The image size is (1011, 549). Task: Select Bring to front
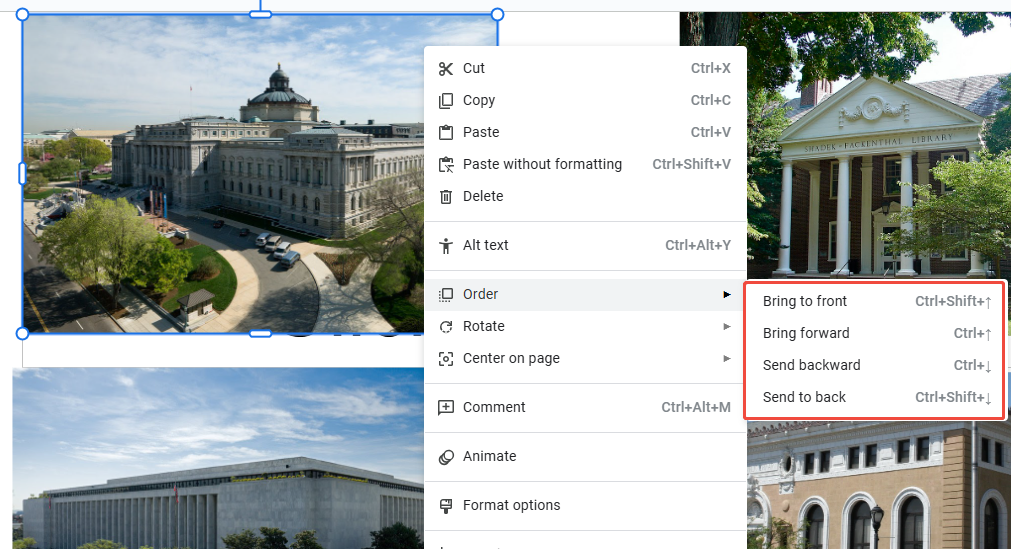(805, 301)
